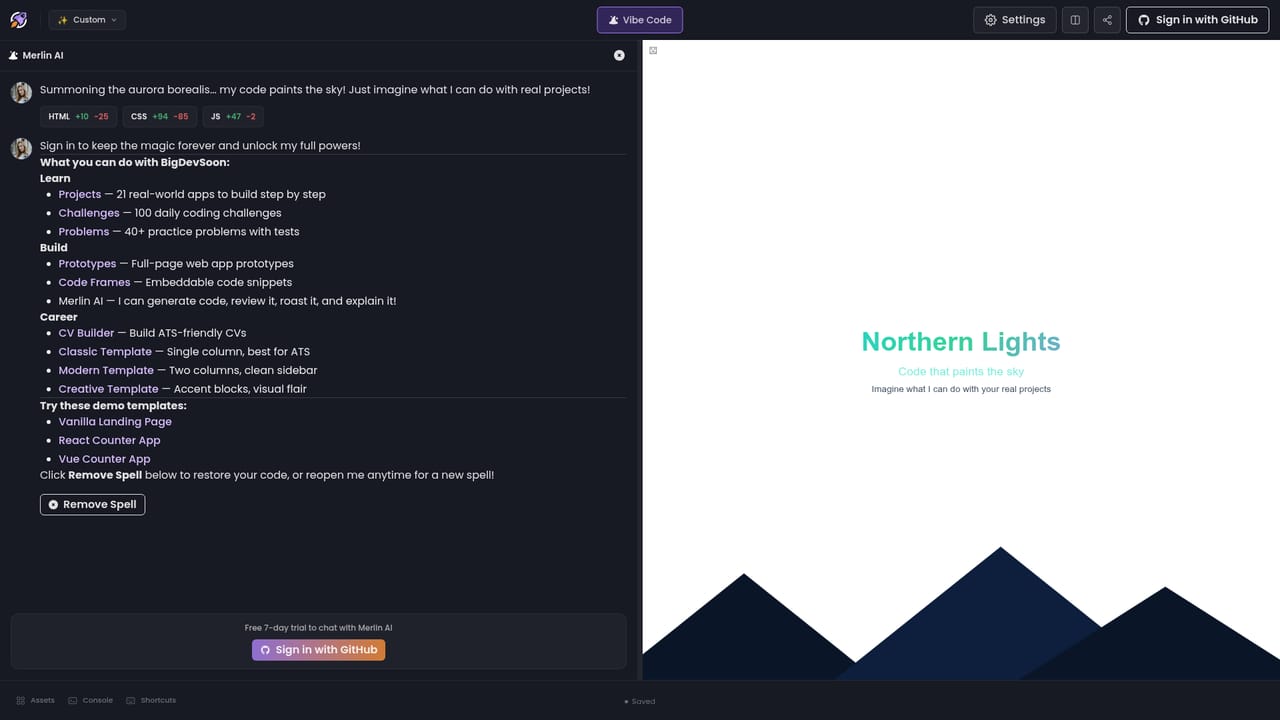
Task: Click the Saved status indicator
Action: pos(640,701)
